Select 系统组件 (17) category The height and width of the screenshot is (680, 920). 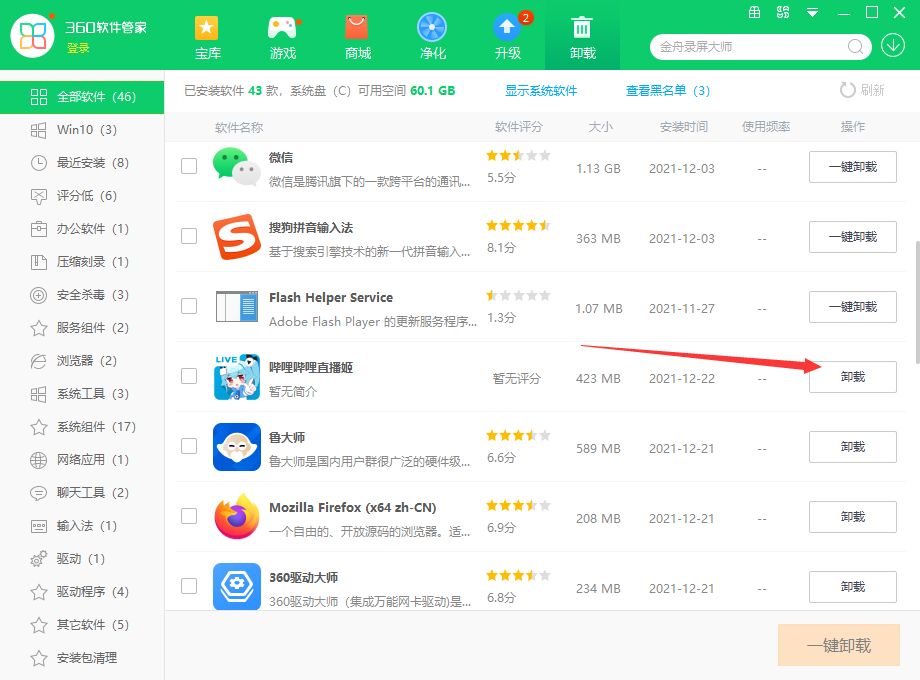point(82,427)
